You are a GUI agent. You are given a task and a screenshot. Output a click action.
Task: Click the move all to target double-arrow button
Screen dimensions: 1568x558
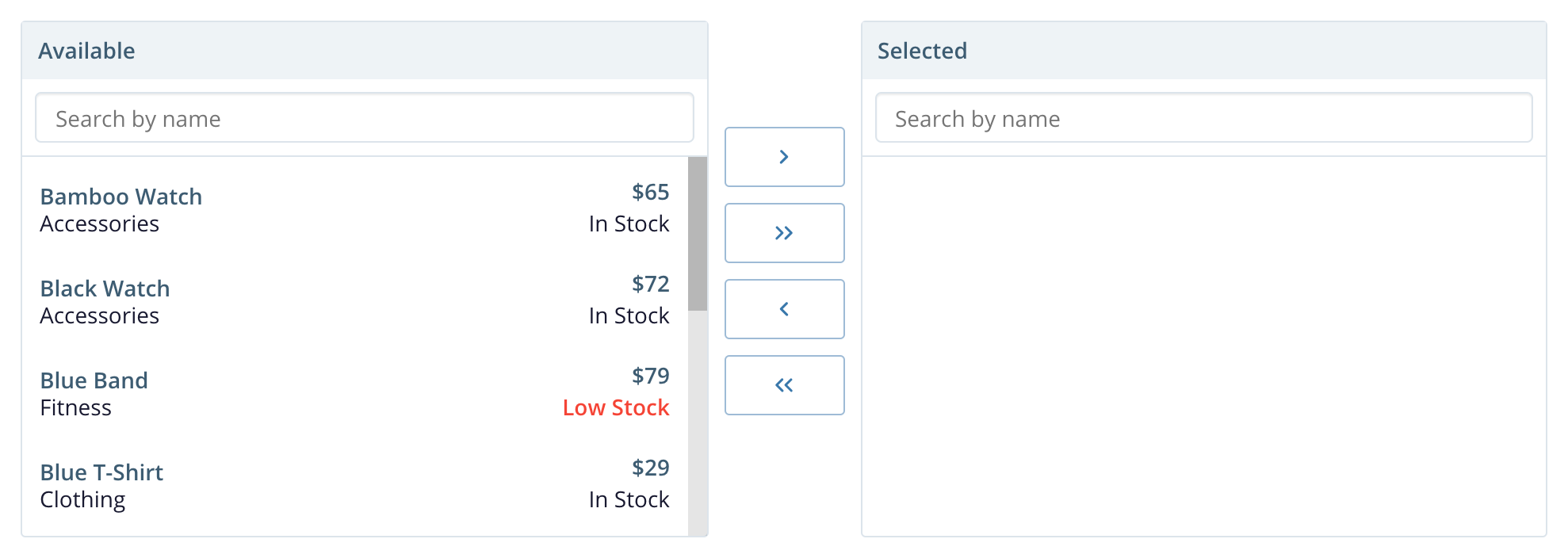[x=784, y=233]
